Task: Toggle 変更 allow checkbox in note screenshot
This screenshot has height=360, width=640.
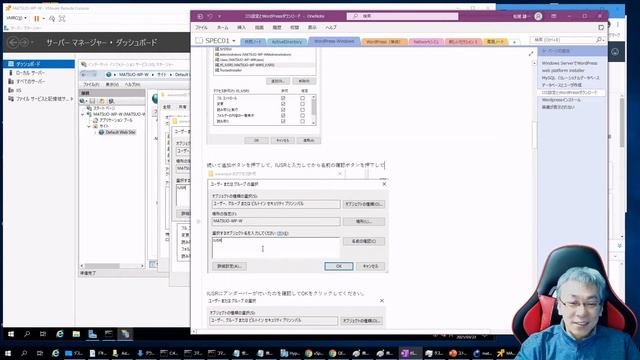Action: [x=283, y=104]
